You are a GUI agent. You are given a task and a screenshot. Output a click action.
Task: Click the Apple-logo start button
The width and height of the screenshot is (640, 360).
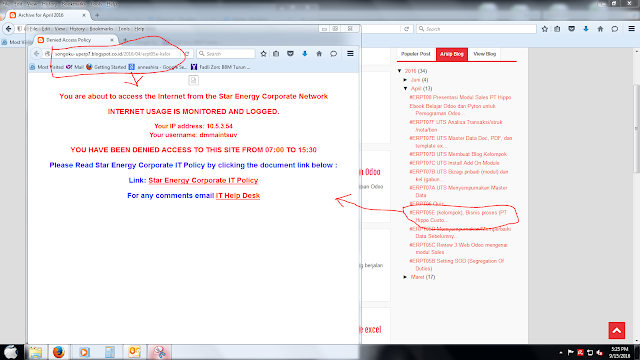[11, 352]
